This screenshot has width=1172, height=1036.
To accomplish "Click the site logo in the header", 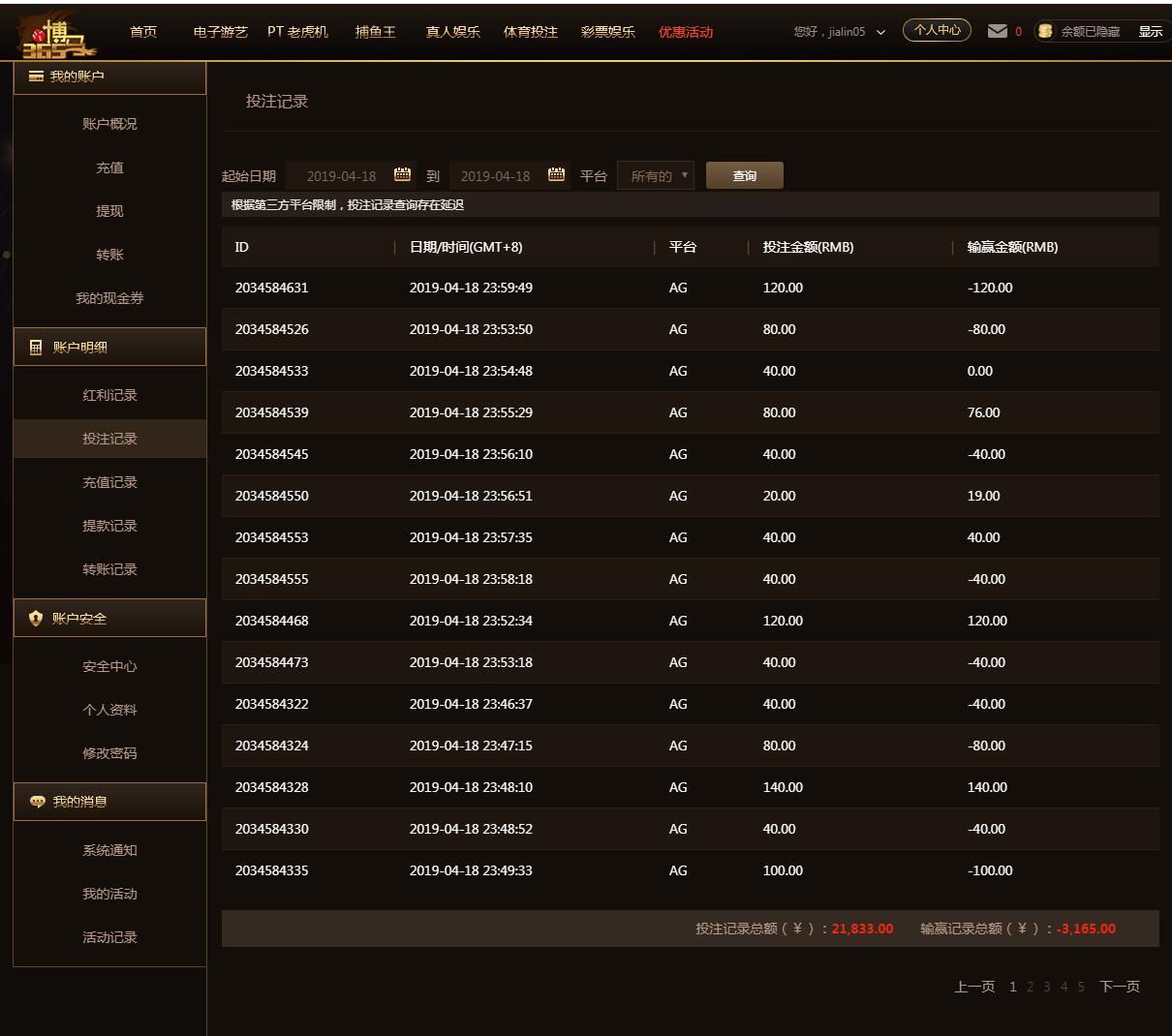I will [x=58, y=37].
